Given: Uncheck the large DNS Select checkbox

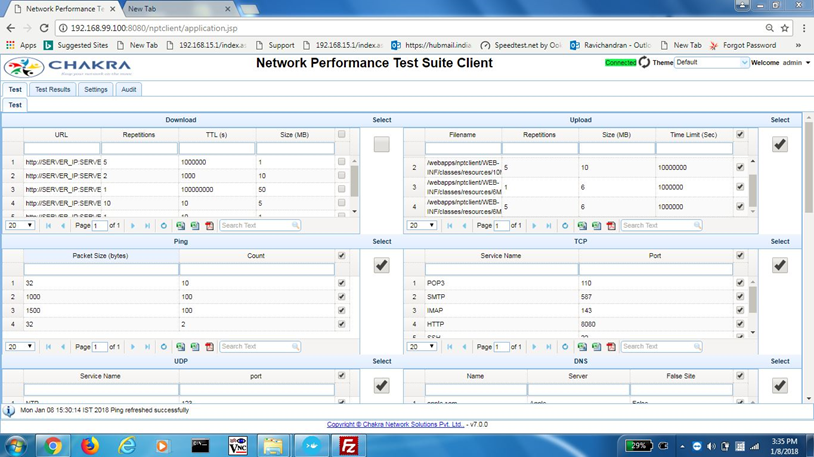Looking at the screenshot, I should [x=780, y=385].
